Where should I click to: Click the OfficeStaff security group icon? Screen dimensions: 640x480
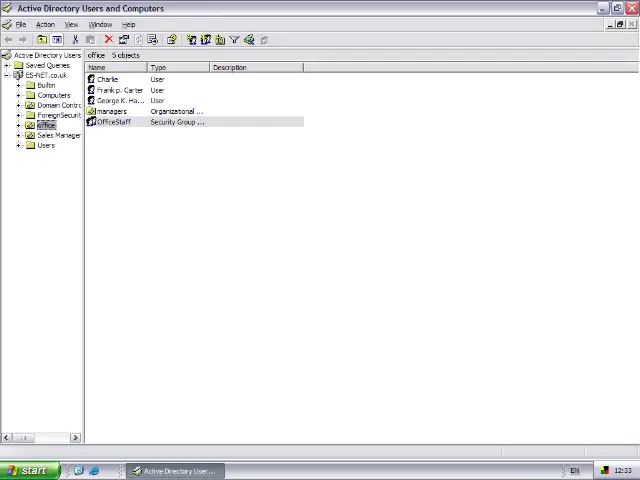(x=91, y=122)
